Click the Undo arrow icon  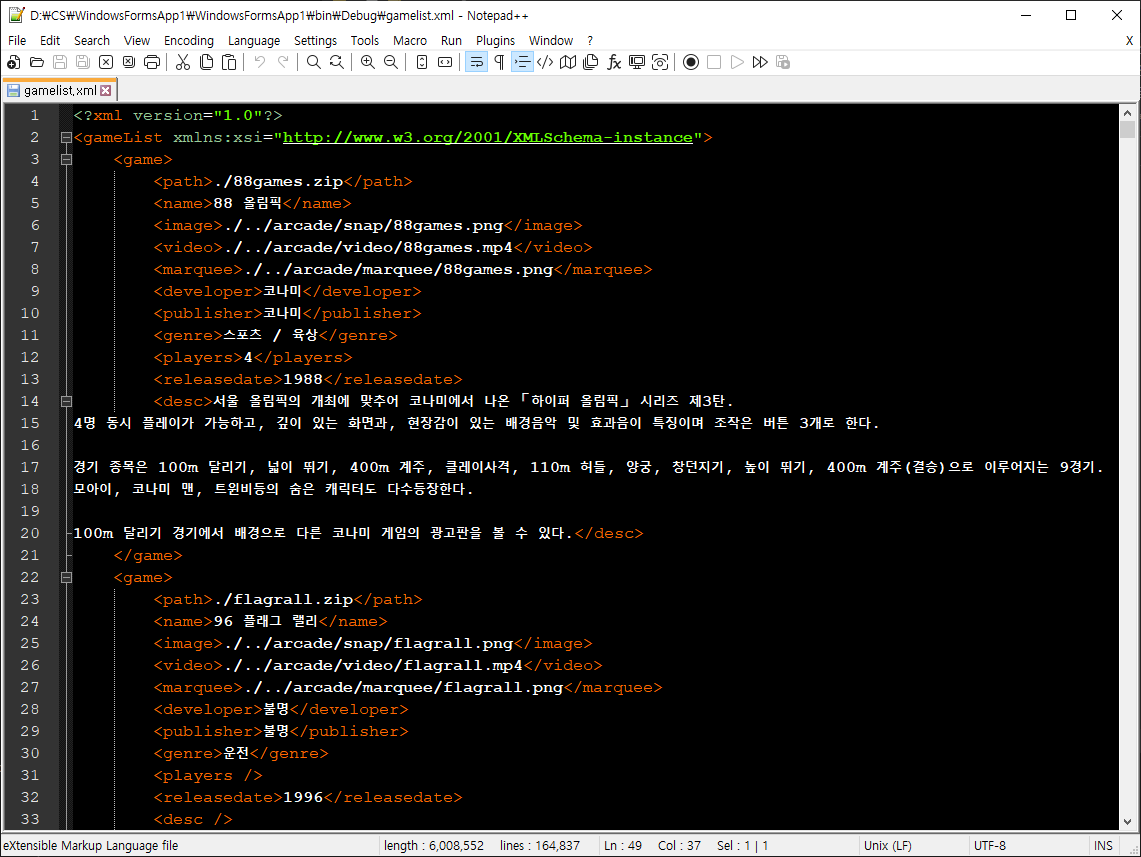tap(260, 63)
